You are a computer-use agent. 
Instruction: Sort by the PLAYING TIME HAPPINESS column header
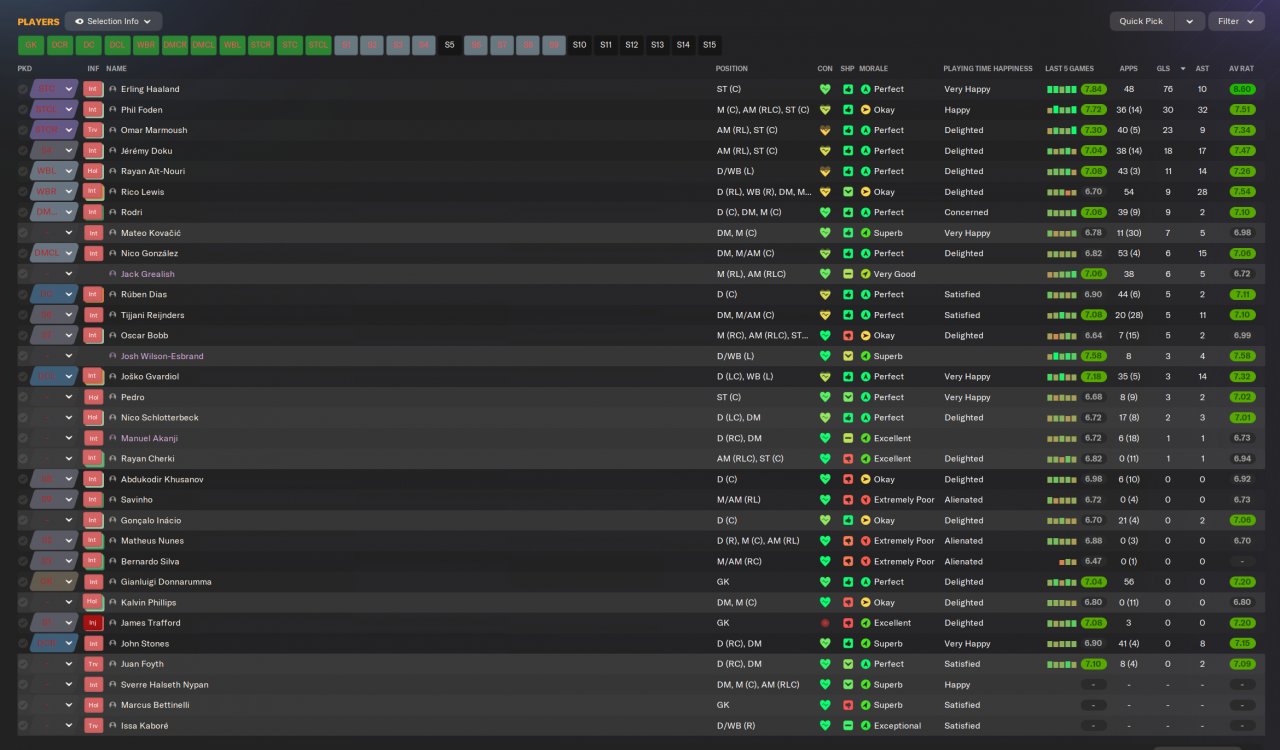coord(988,69)
